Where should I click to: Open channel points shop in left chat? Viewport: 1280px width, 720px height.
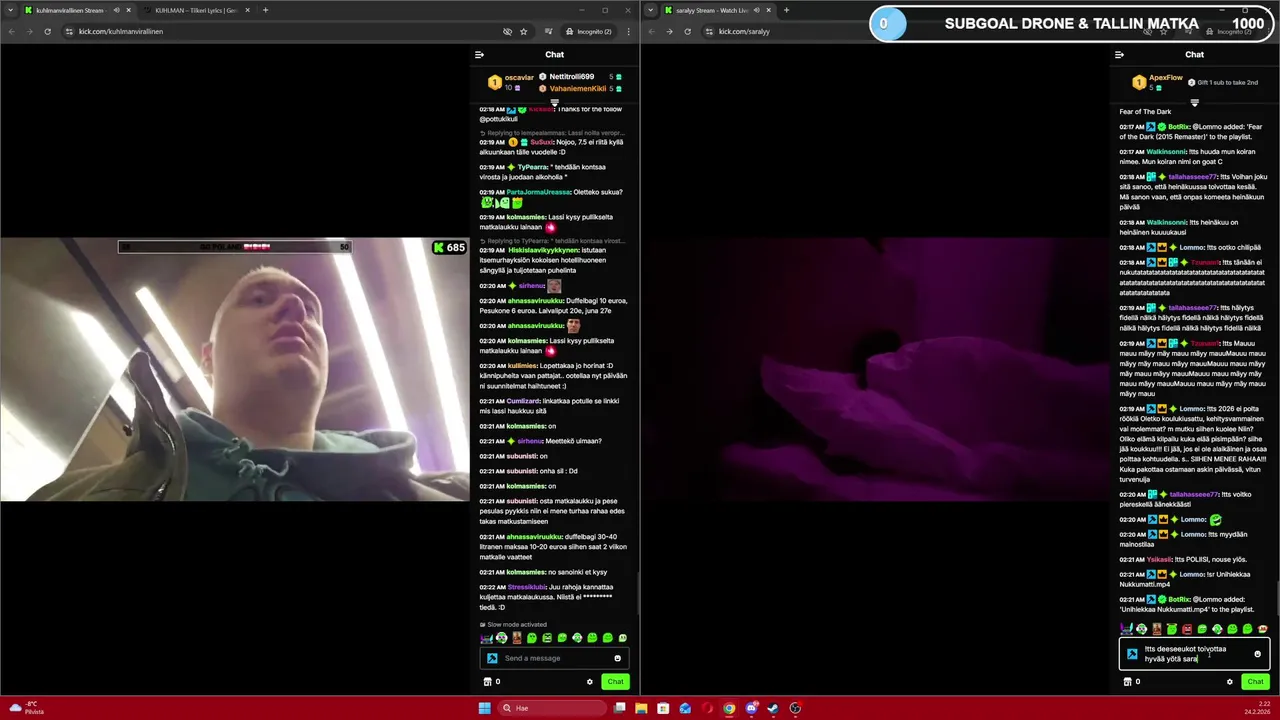point(488,682)
